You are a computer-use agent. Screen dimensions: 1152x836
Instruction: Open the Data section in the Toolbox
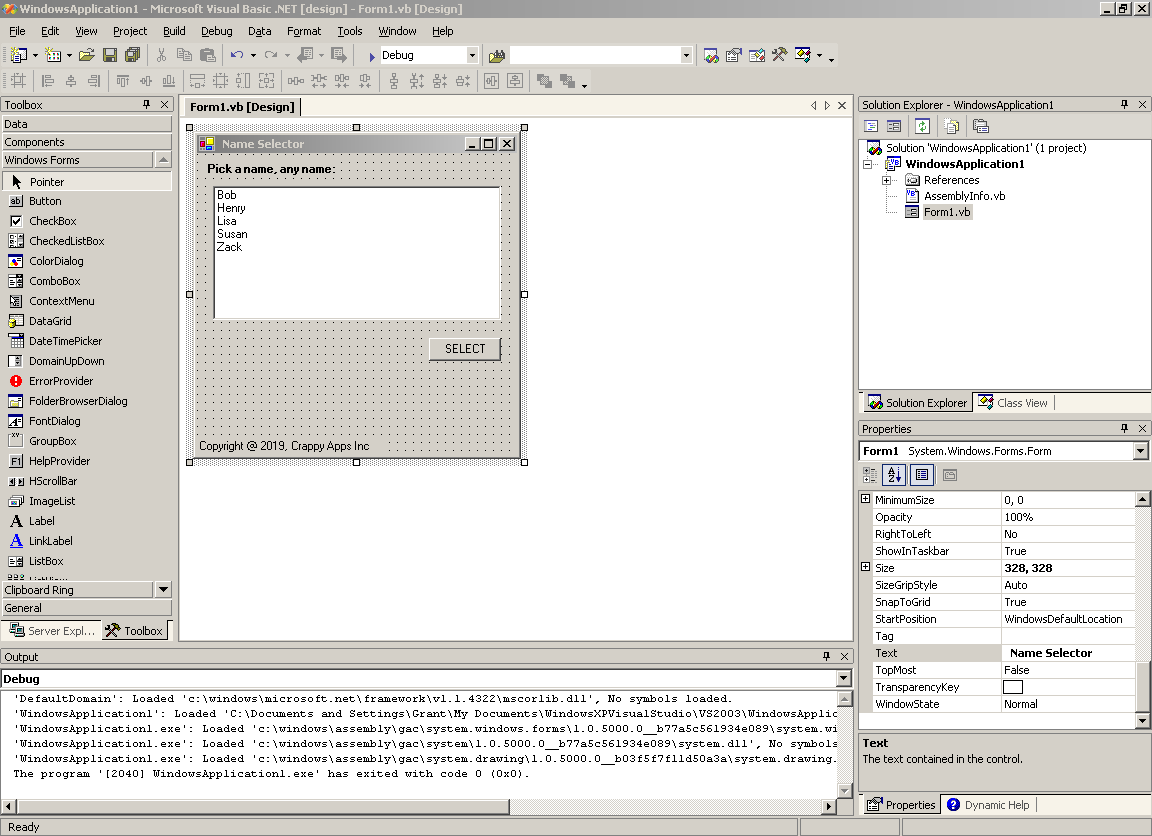coord(87,123)
